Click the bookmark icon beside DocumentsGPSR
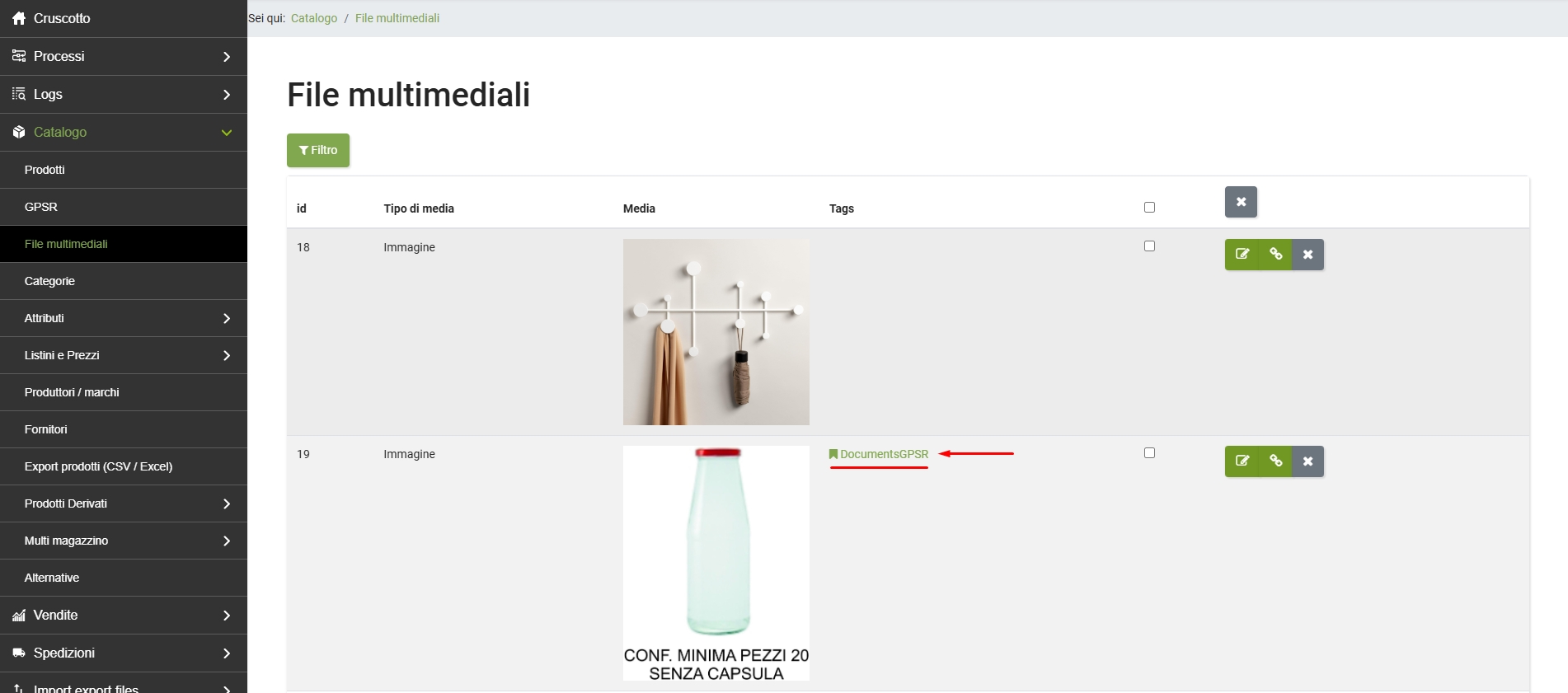Screen dimensions: 1568x693 click(833, 454)
